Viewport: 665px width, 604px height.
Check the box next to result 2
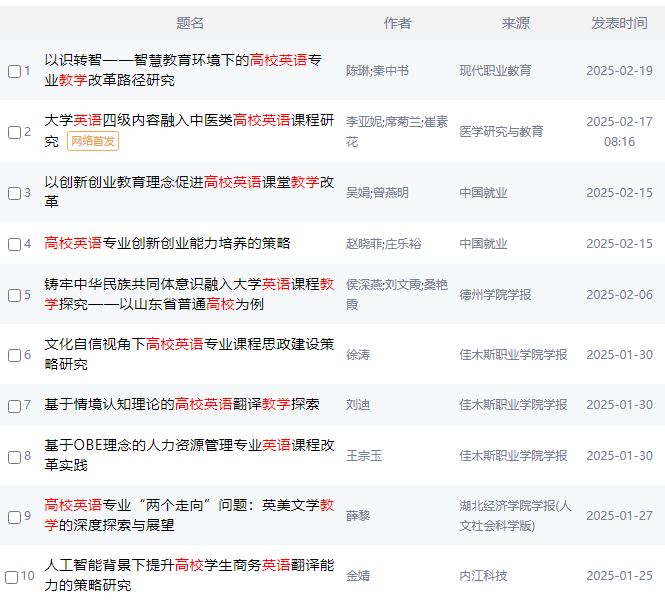14,132
